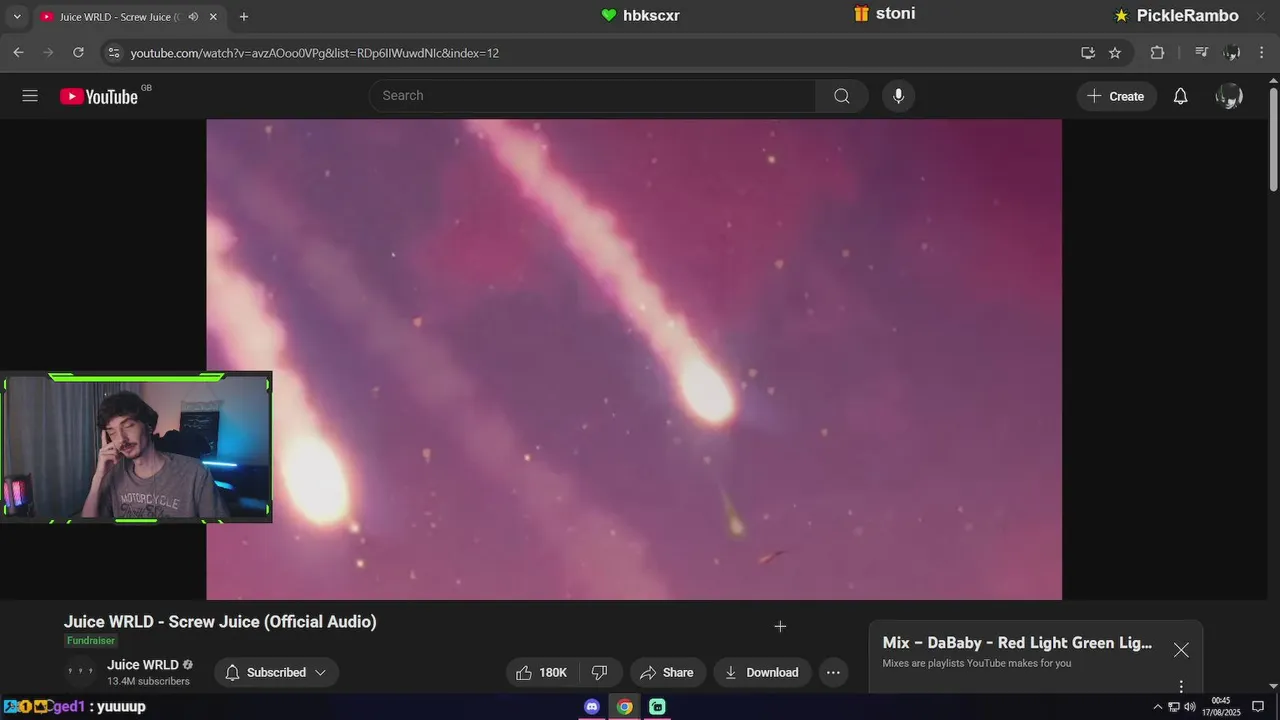The image size is (1280, 720).
Task: Go to YouTube home via logo
Action: [x=99, y=96]
